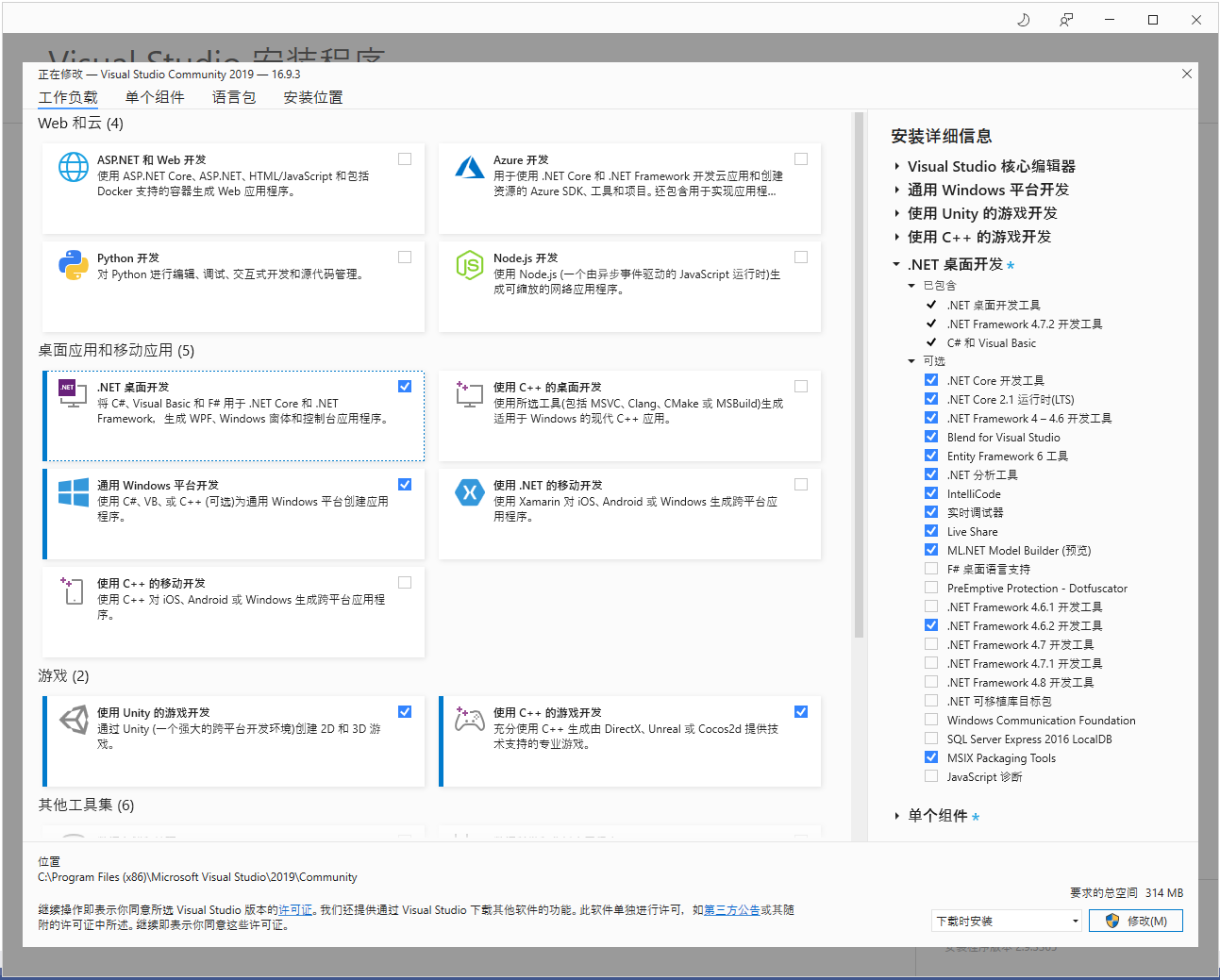Image resolution: width=1220 pixels, height=980 pixels.
Task: Click the .NET desktop development icon
Action: (x=73, y=393)
